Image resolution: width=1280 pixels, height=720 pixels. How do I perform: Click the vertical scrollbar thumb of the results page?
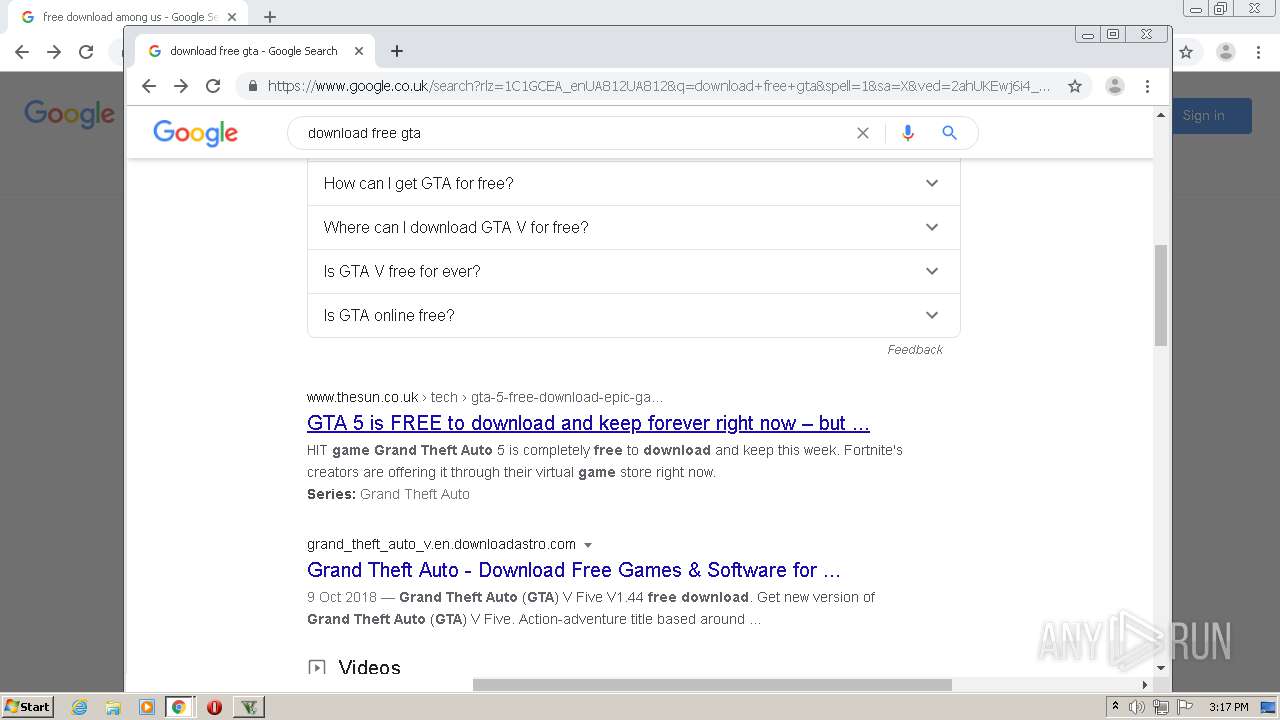point(1161,295)
